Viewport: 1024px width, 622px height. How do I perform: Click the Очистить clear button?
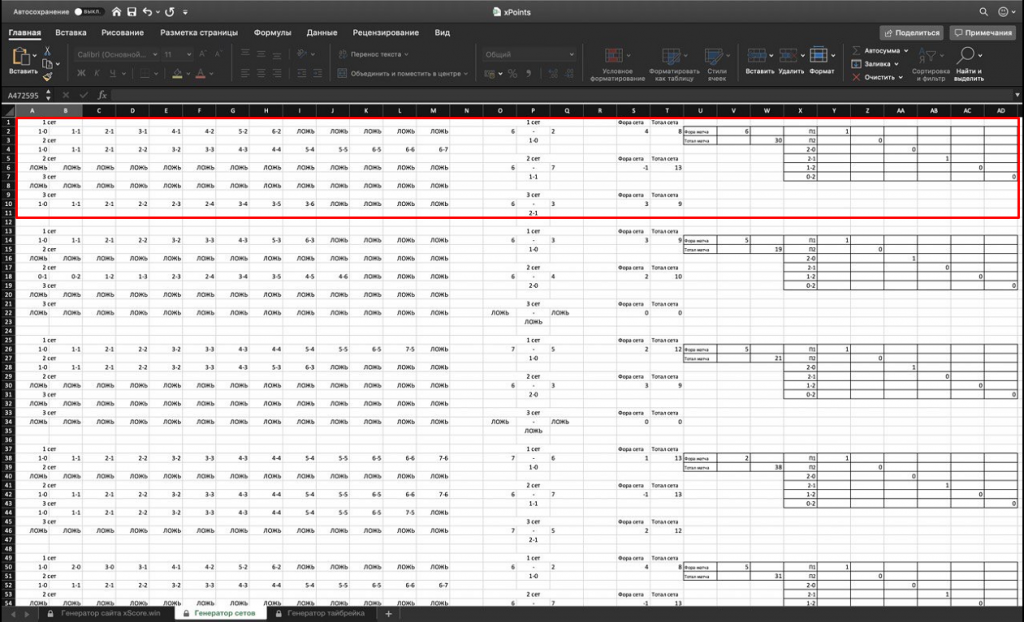[873, 77]
